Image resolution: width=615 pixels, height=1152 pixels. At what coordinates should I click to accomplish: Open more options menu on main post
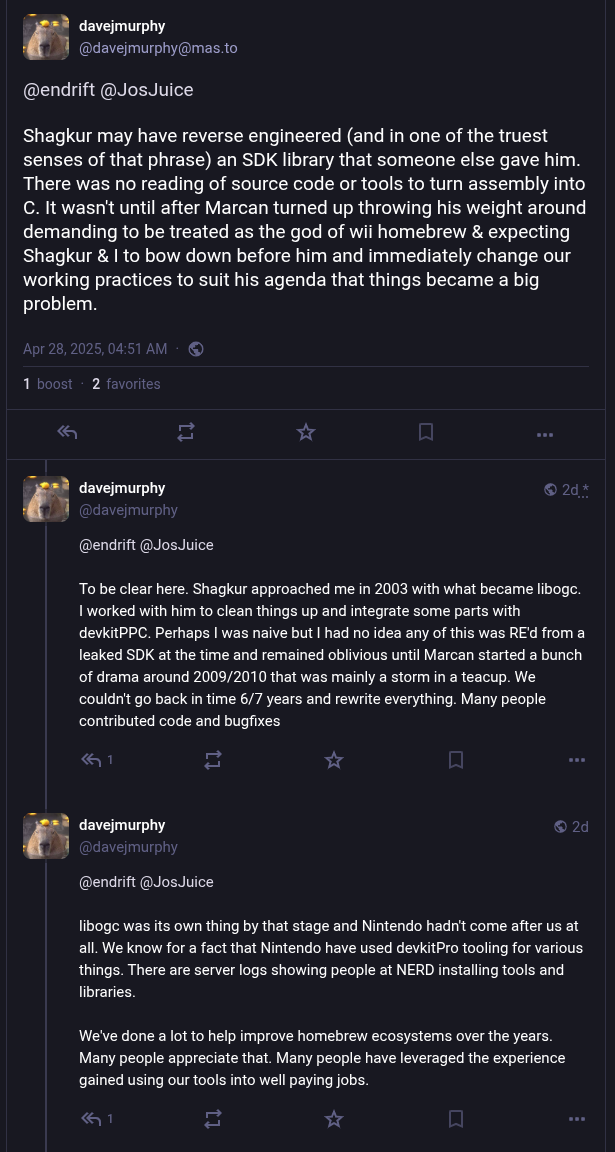545,434
